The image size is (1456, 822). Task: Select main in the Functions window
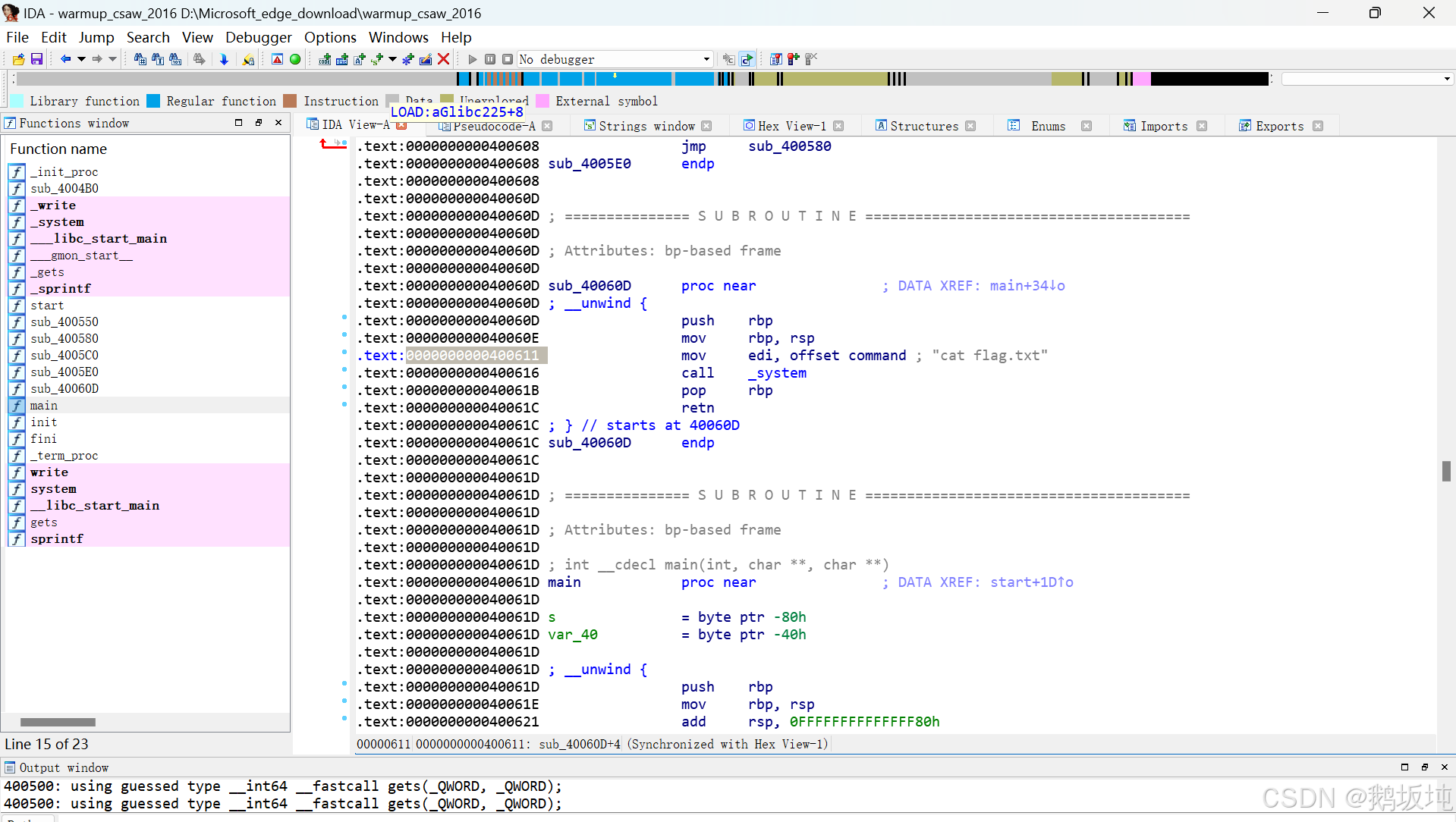point(44,405)
